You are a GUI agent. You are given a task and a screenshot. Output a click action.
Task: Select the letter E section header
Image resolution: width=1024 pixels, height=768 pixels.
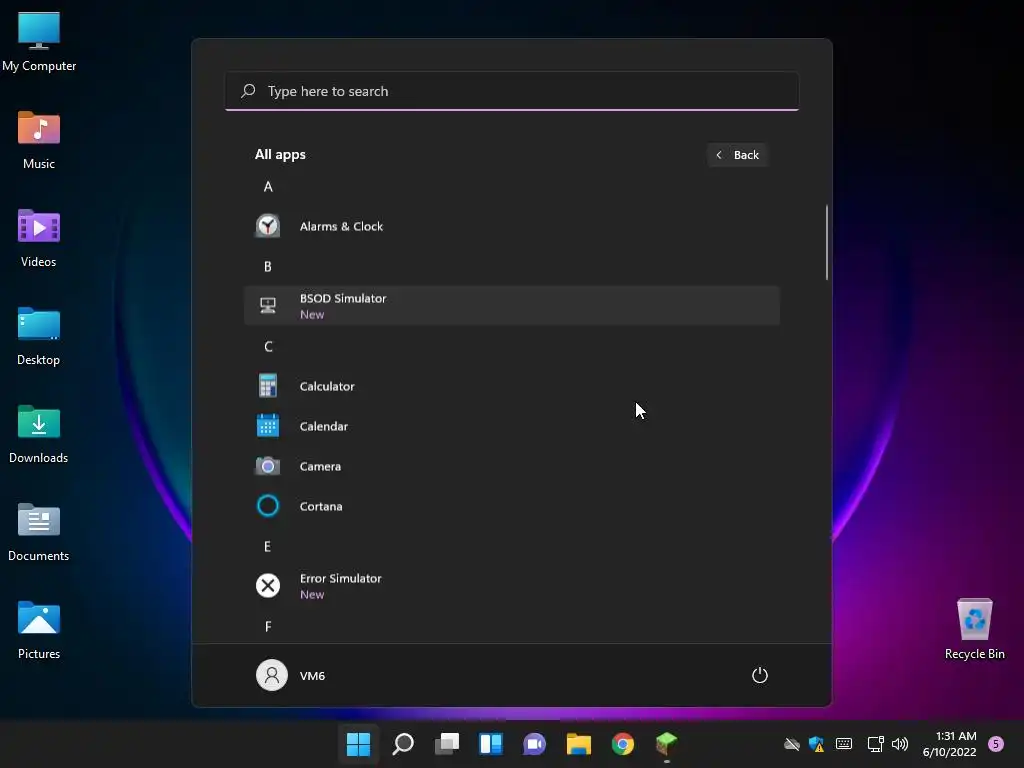pyautogui.click(x=268, y=547)
